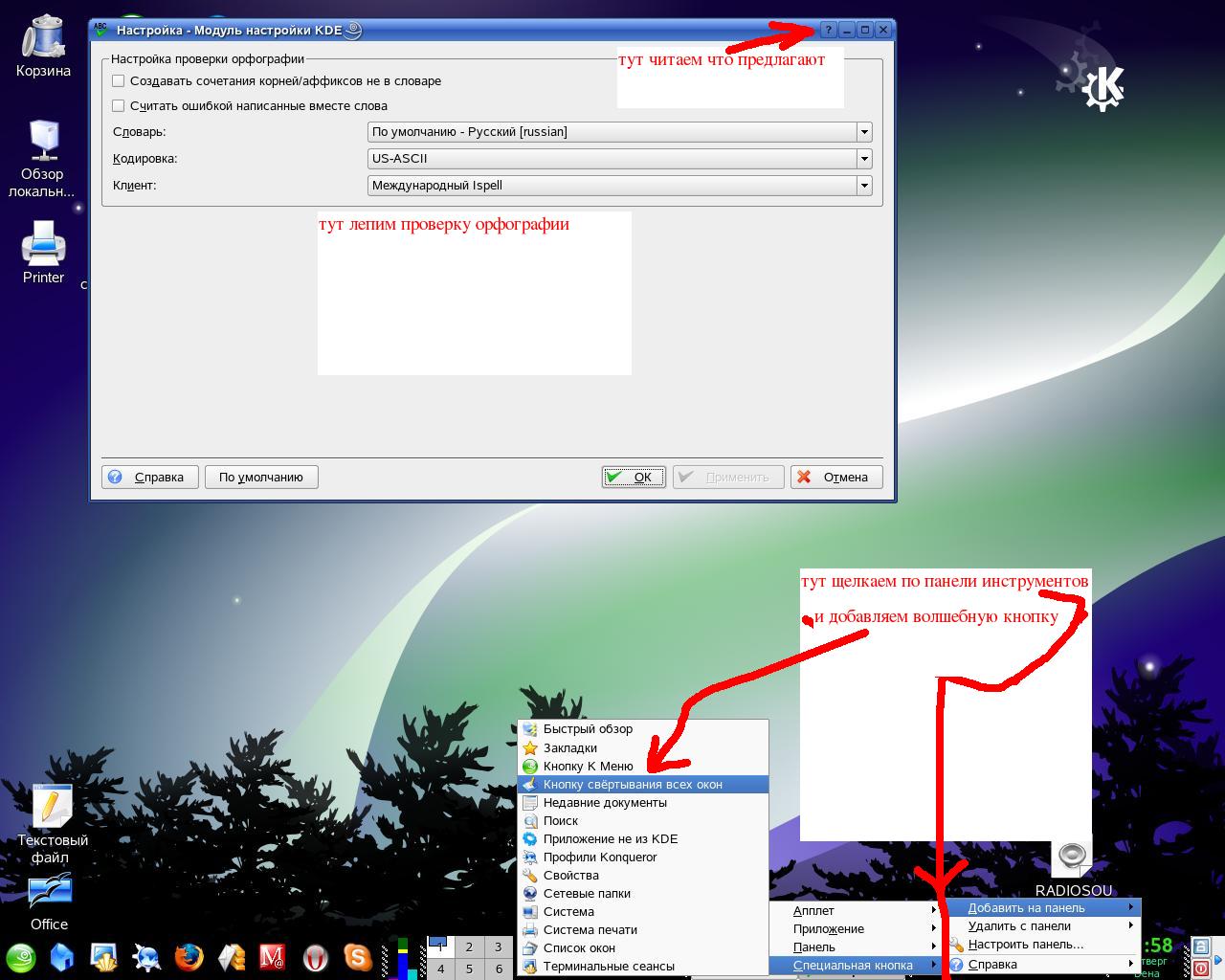
Task: Click the question-mark help button in title bar
Action: [829, 30]
